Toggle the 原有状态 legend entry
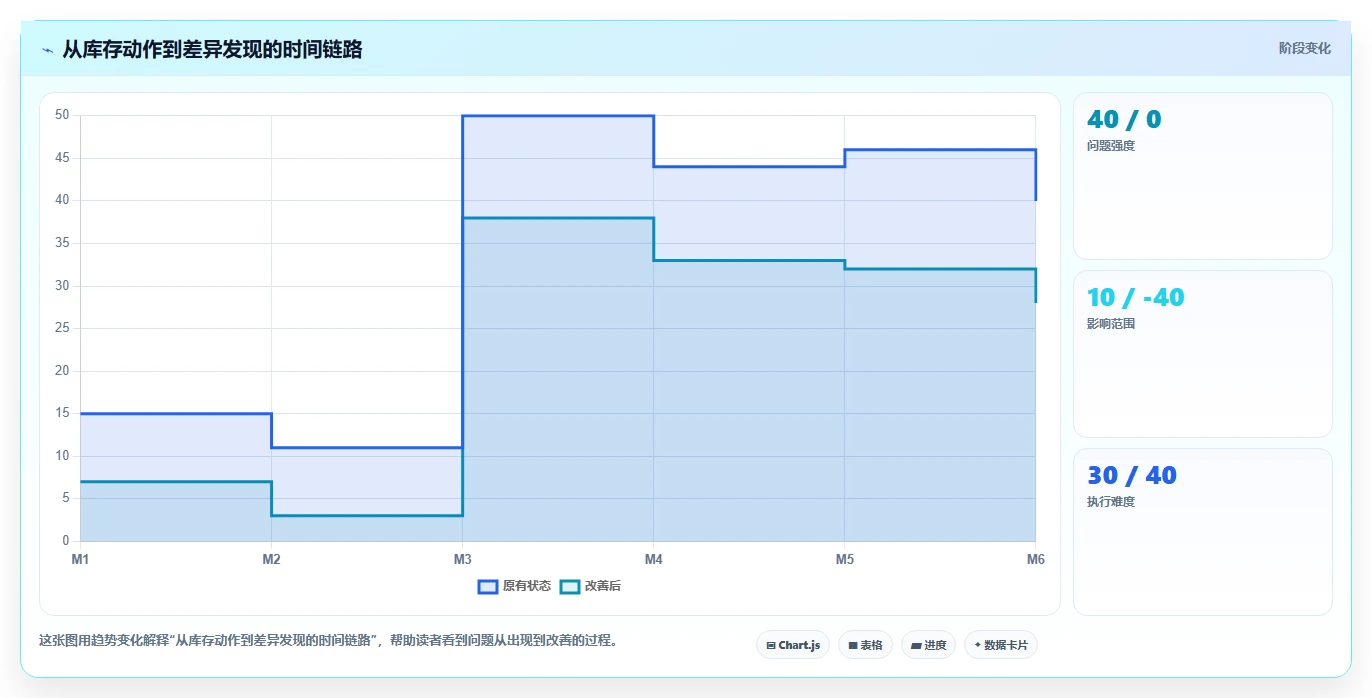This screenshot has height=698, width=1372. pos(514,586)
